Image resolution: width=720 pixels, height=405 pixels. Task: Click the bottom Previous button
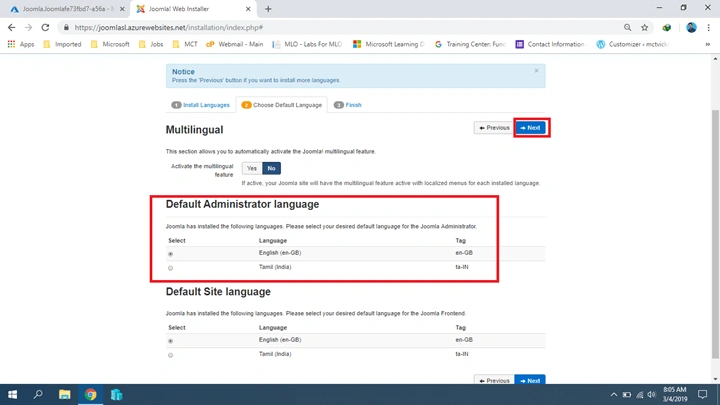pos(494,380)
